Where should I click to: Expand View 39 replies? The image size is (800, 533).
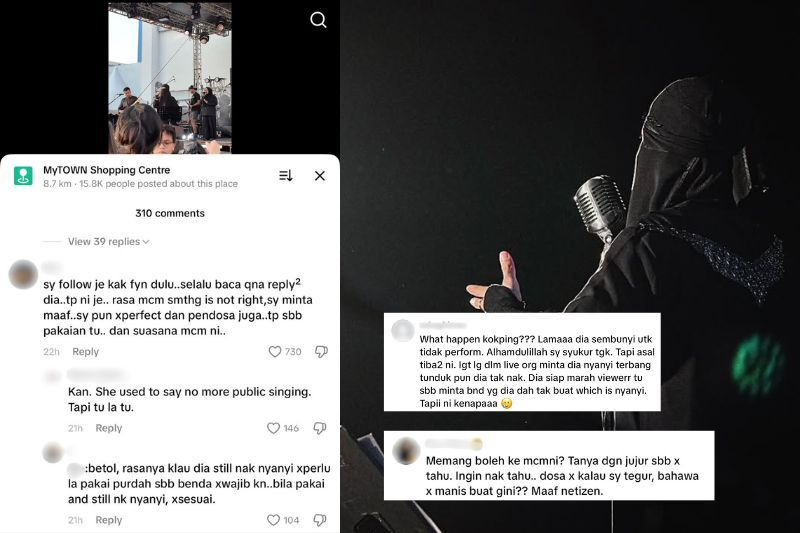point(108,241)
